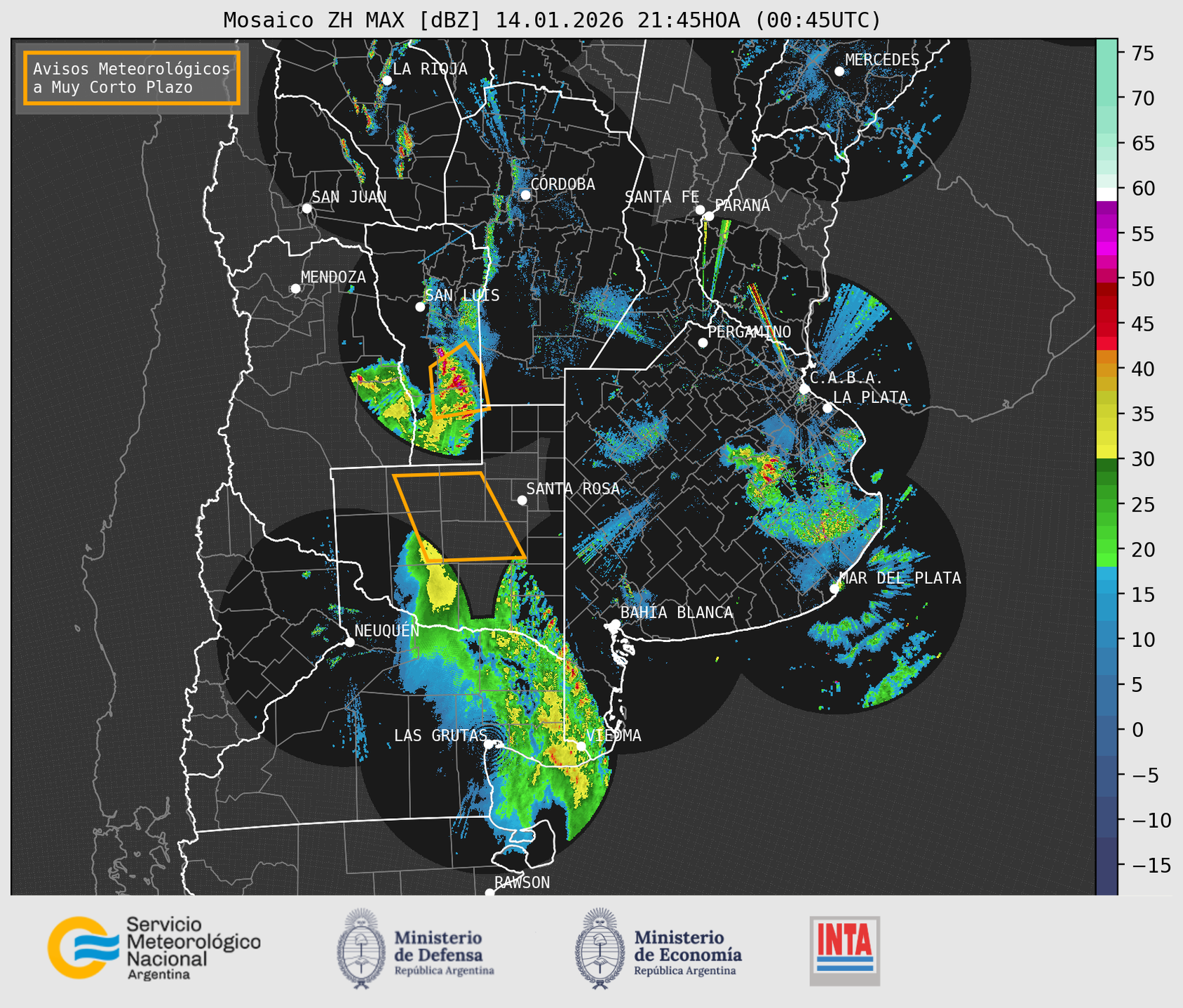Click the MAR DEL PLATA city marker dot
The width and height of the screenshot is (1183, 1008).
click(834, 589)
